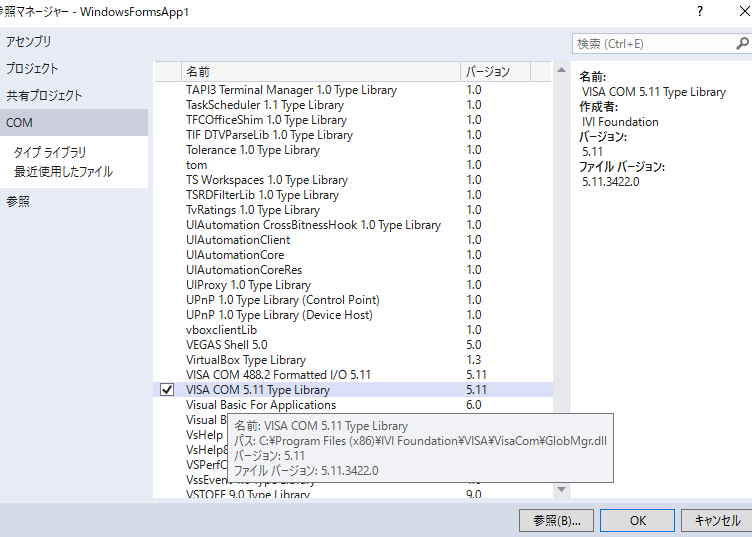Sort by the バージョン column header

point(495,71)
